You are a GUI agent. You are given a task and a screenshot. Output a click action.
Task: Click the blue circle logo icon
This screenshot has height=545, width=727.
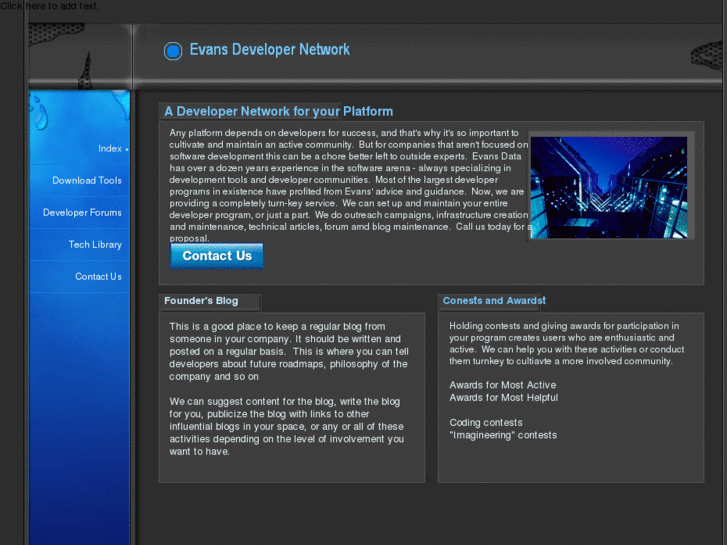[173, 51]
